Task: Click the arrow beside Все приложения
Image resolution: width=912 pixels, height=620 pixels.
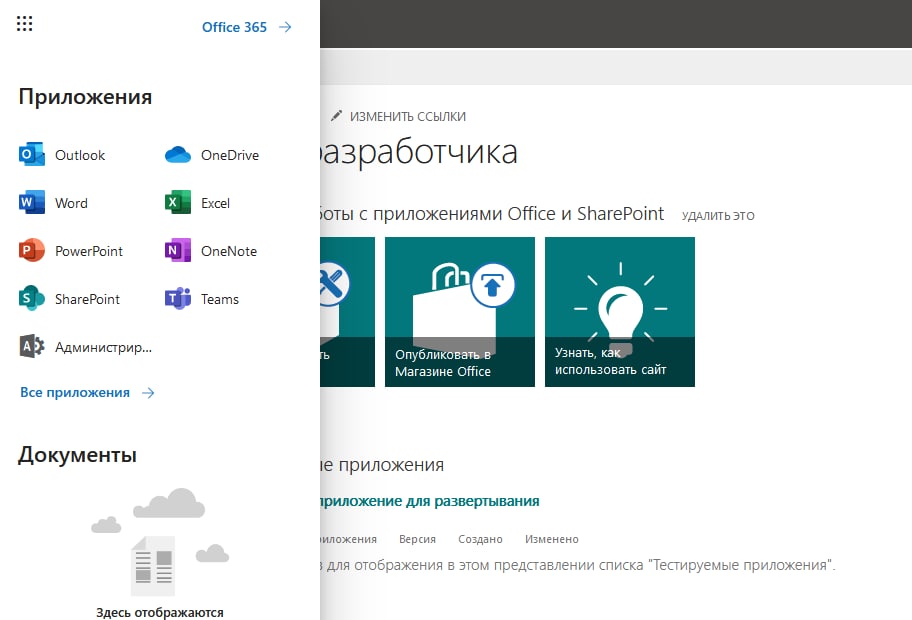Action: 148,393
